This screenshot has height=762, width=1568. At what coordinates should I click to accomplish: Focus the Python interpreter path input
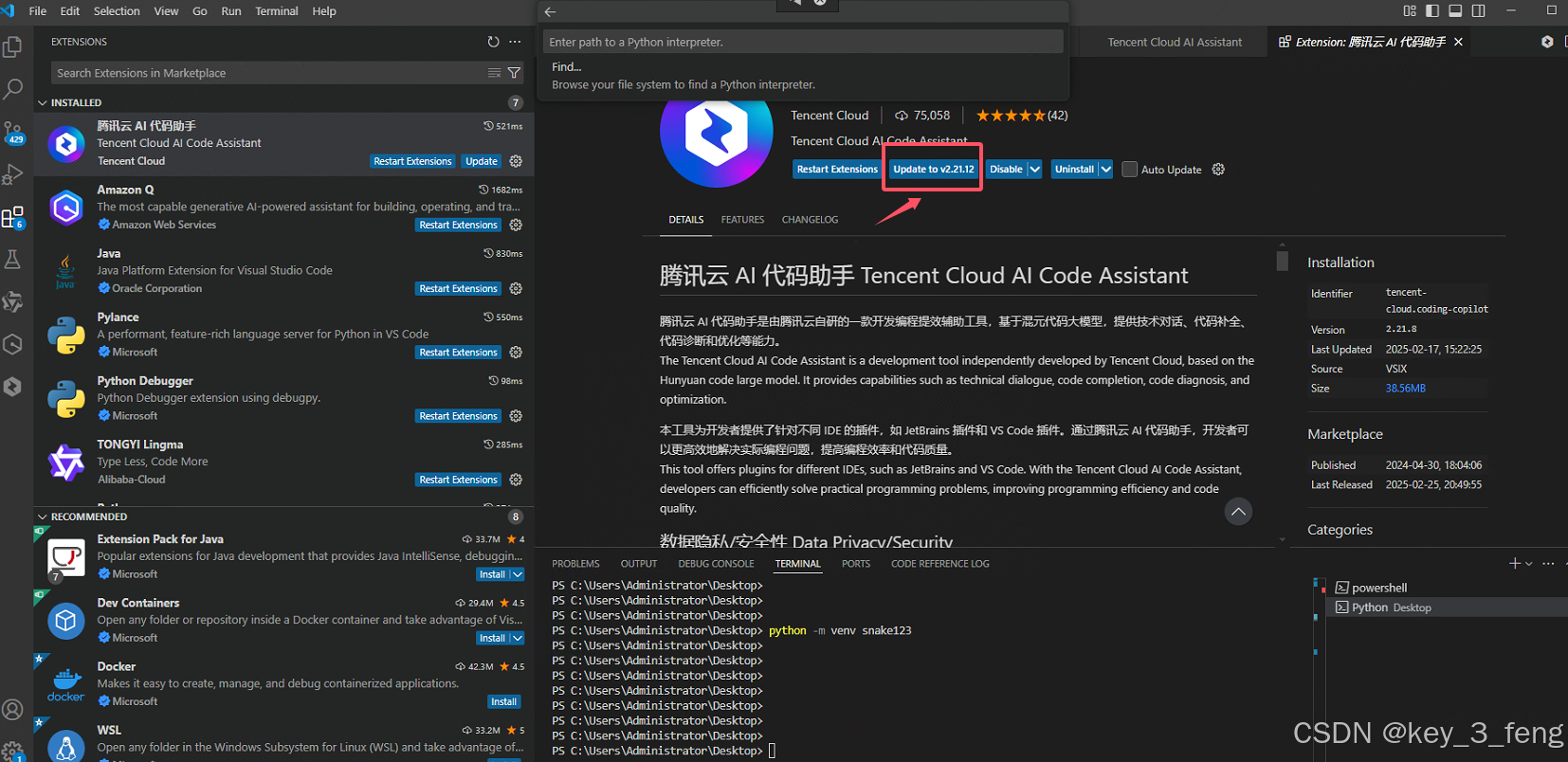pyautogui.click(x=803, y=42)
